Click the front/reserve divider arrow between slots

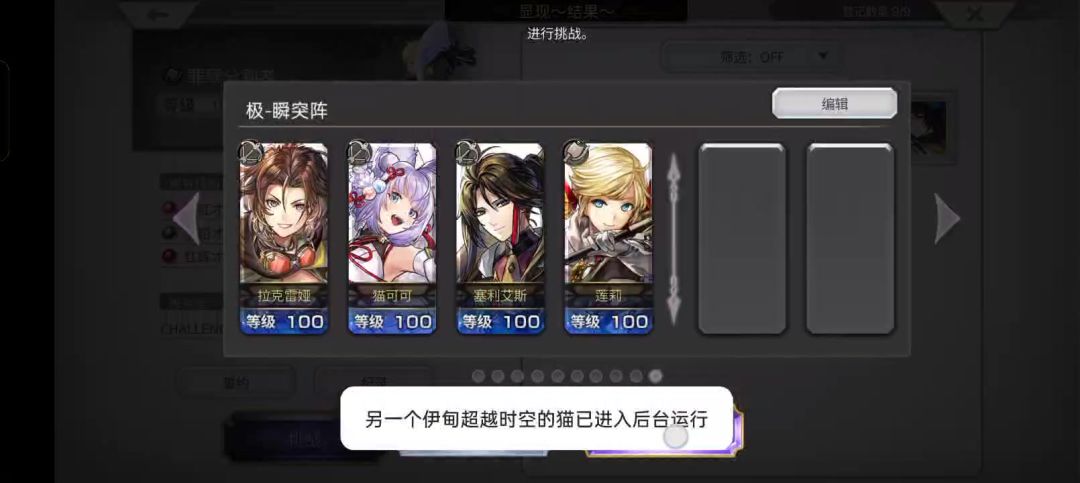pos(674,238)
